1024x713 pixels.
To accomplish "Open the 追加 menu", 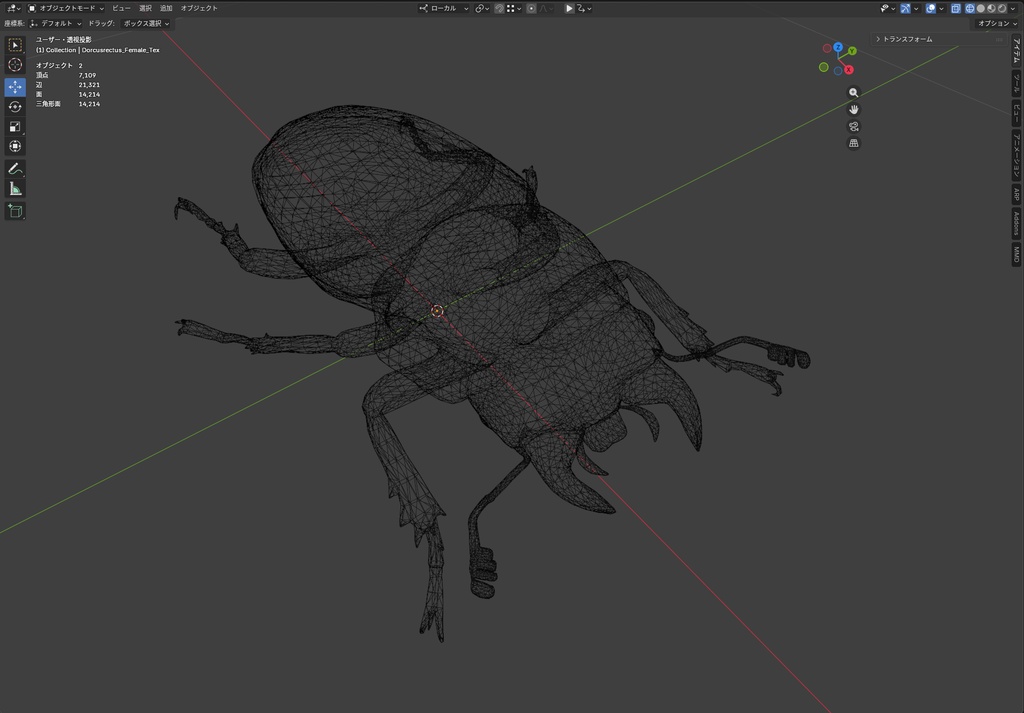I will (166, 8).
